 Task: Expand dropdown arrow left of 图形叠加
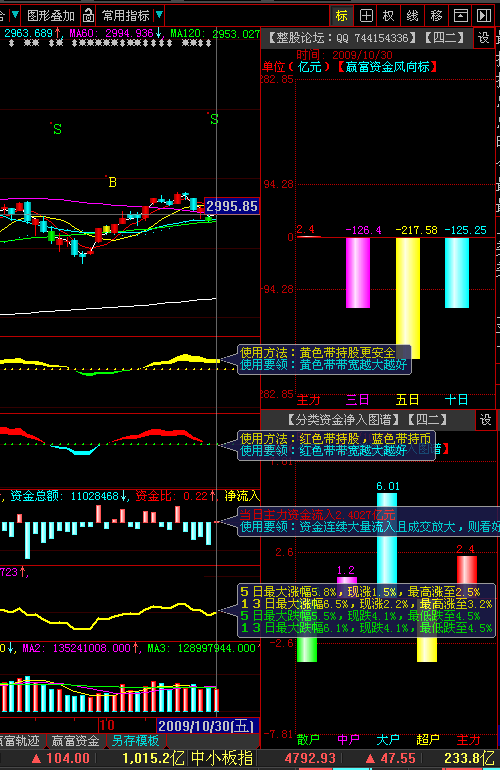(x=15, y=15)
